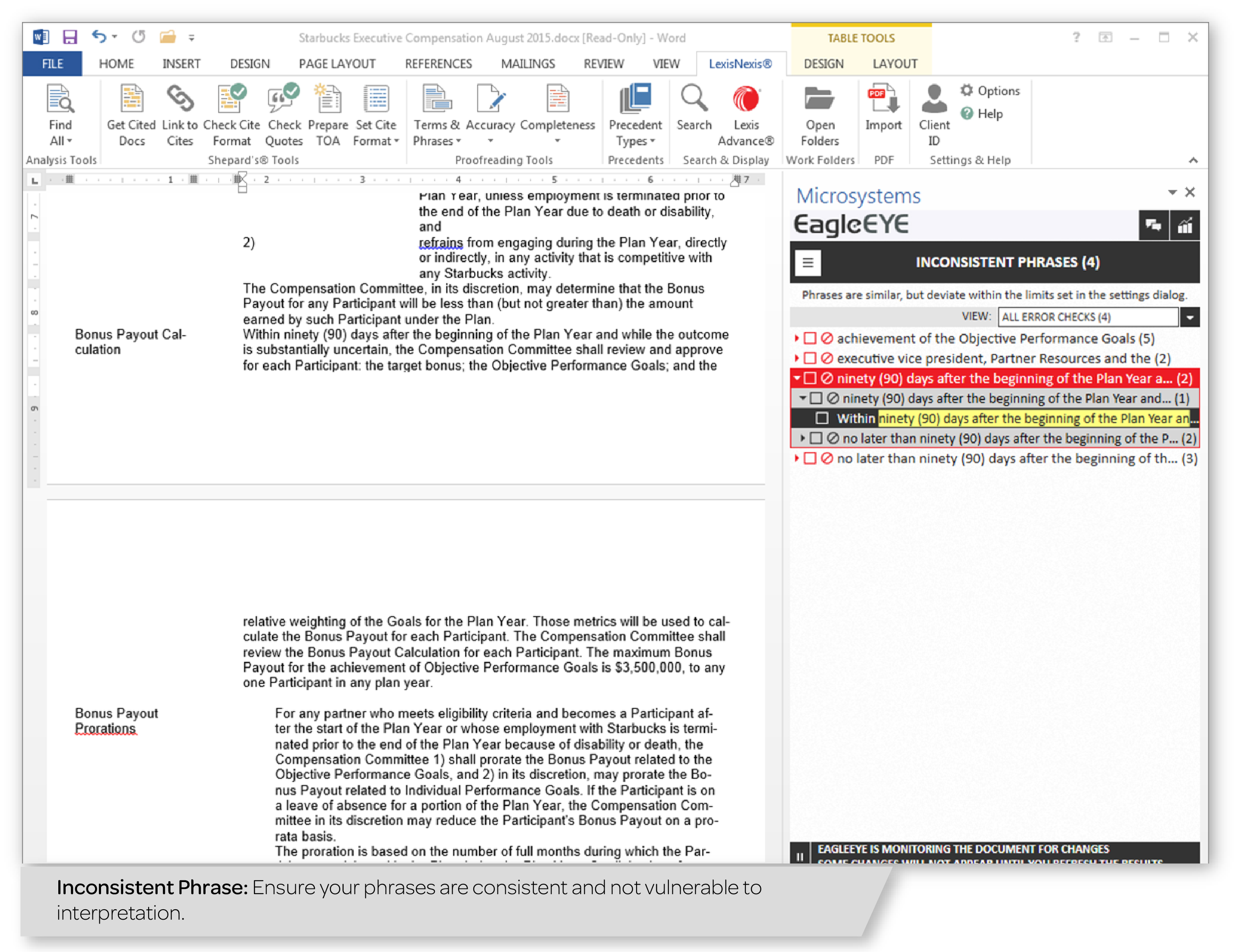Open the Table Tools DESIGN tab
This screenshot has width=1238, height=952.
[823, 63]
